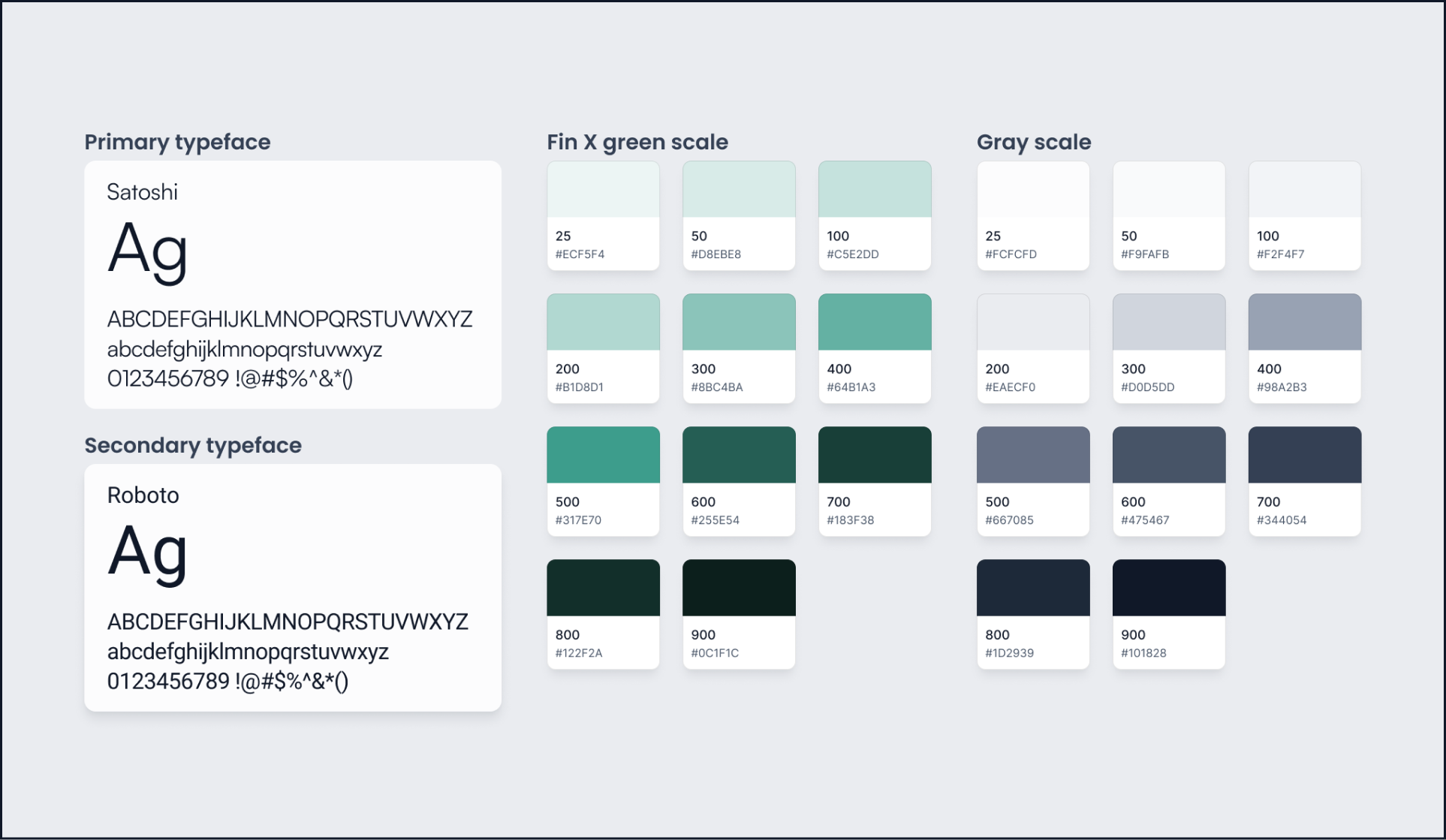Viewport: 1446px width, 840px height.
Task: Select the Satoshi font name label
Action: click(x=142, y=192)
